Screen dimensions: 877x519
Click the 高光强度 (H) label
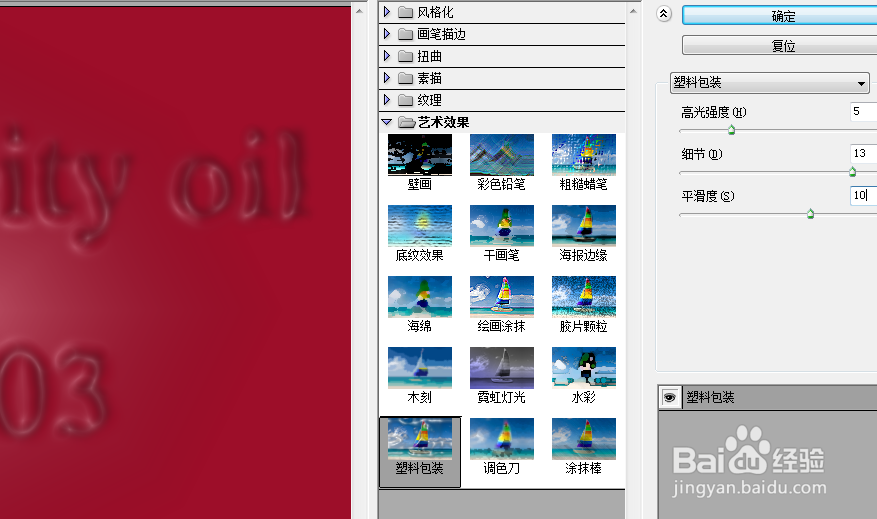tap(714, 112)
